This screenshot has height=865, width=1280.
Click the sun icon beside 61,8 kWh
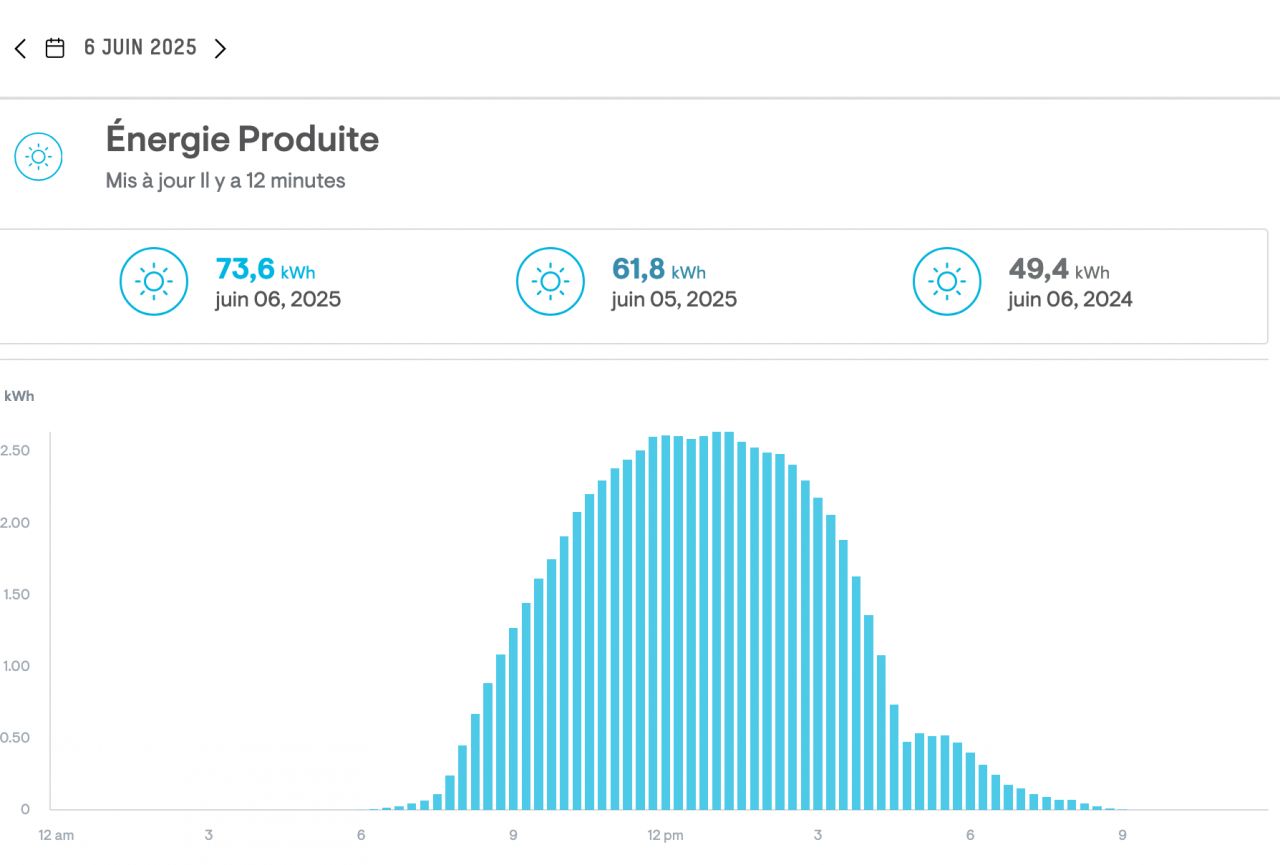[x=550, y=282]
